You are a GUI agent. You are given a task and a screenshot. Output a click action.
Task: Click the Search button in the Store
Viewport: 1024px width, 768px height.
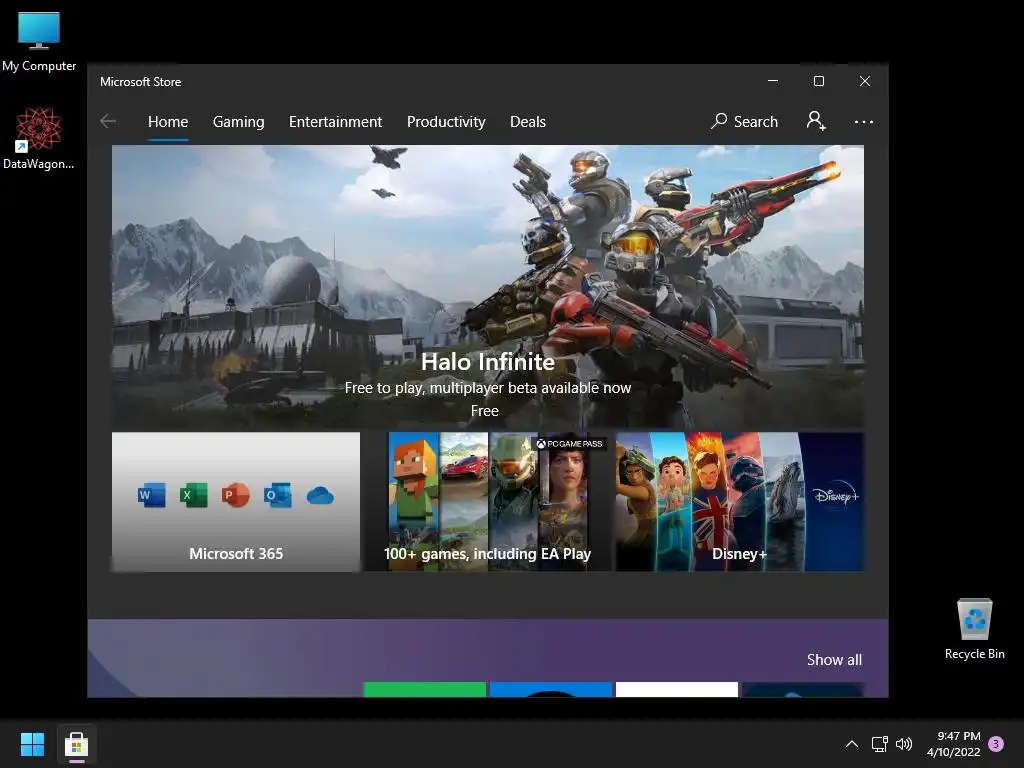[x=744, y=121]
